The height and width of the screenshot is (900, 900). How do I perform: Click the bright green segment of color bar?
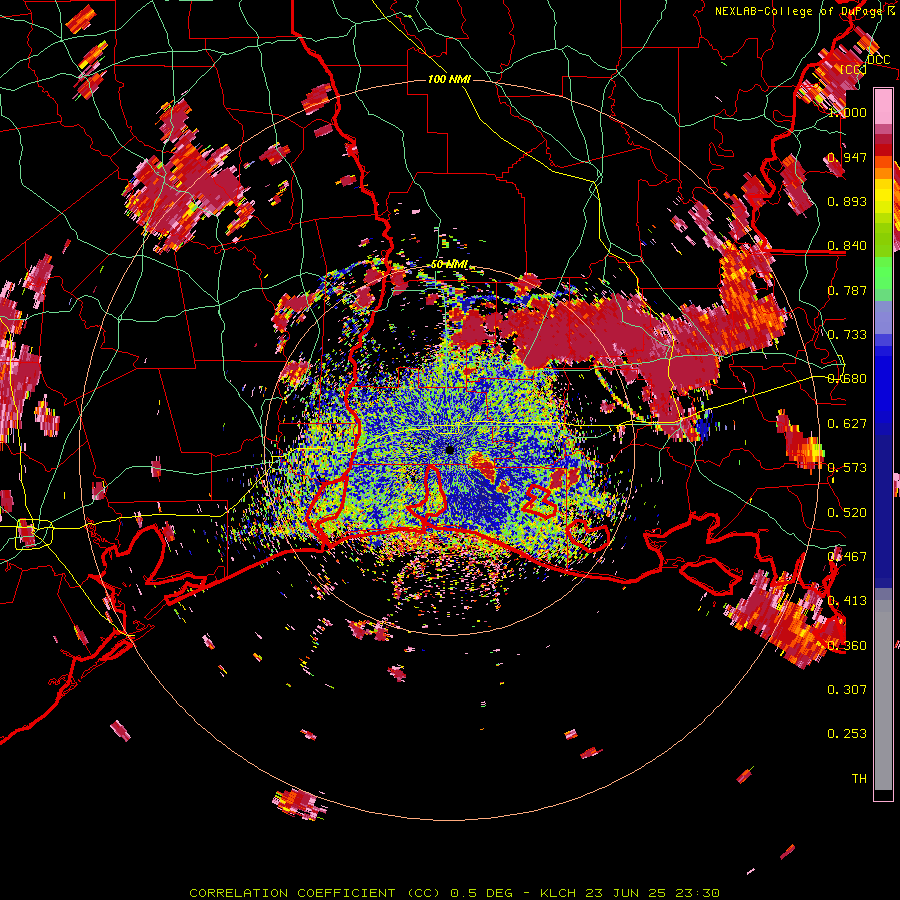[883, 273]
